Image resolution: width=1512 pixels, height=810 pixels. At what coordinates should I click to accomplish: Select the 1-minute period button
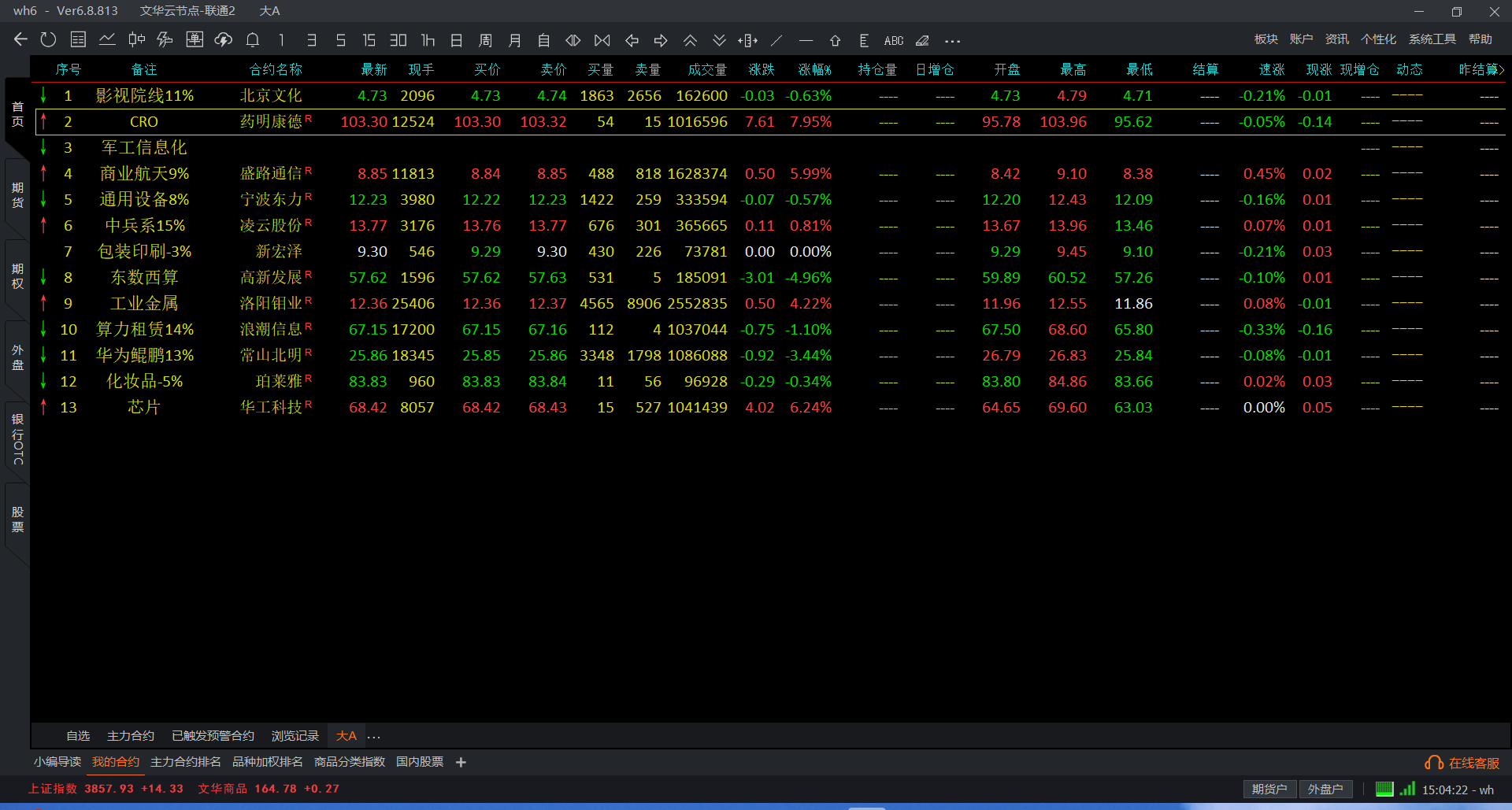click(282, 40)
